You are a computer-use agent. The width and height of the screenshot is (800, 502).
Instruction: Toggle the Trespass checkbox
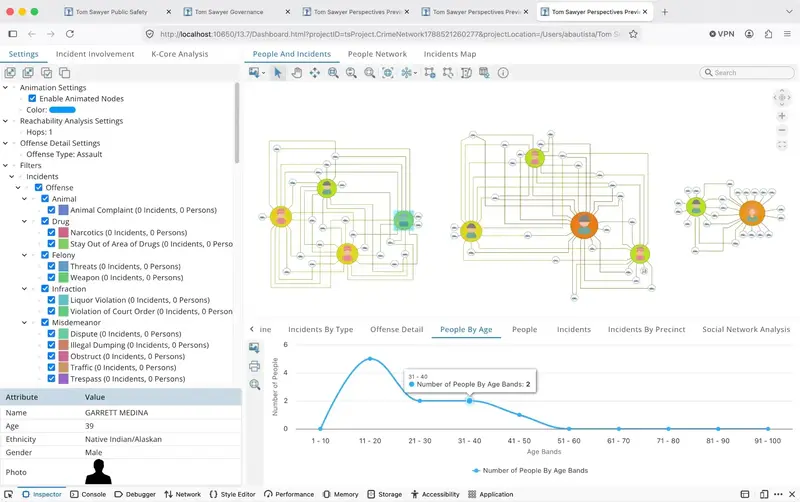click(x=52, y=378)
